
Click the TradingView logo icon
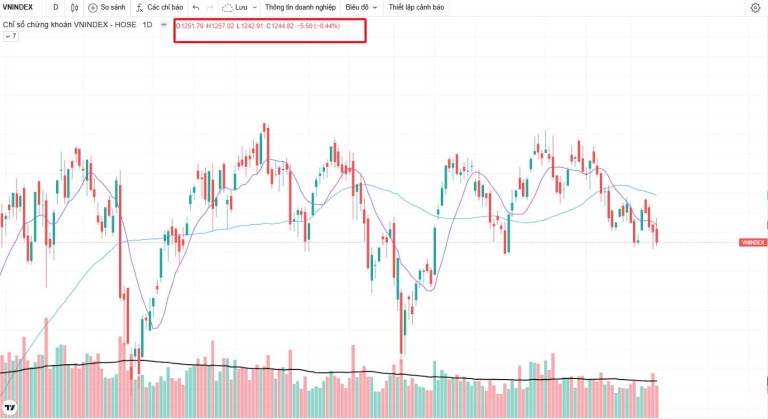coord(9,407)
